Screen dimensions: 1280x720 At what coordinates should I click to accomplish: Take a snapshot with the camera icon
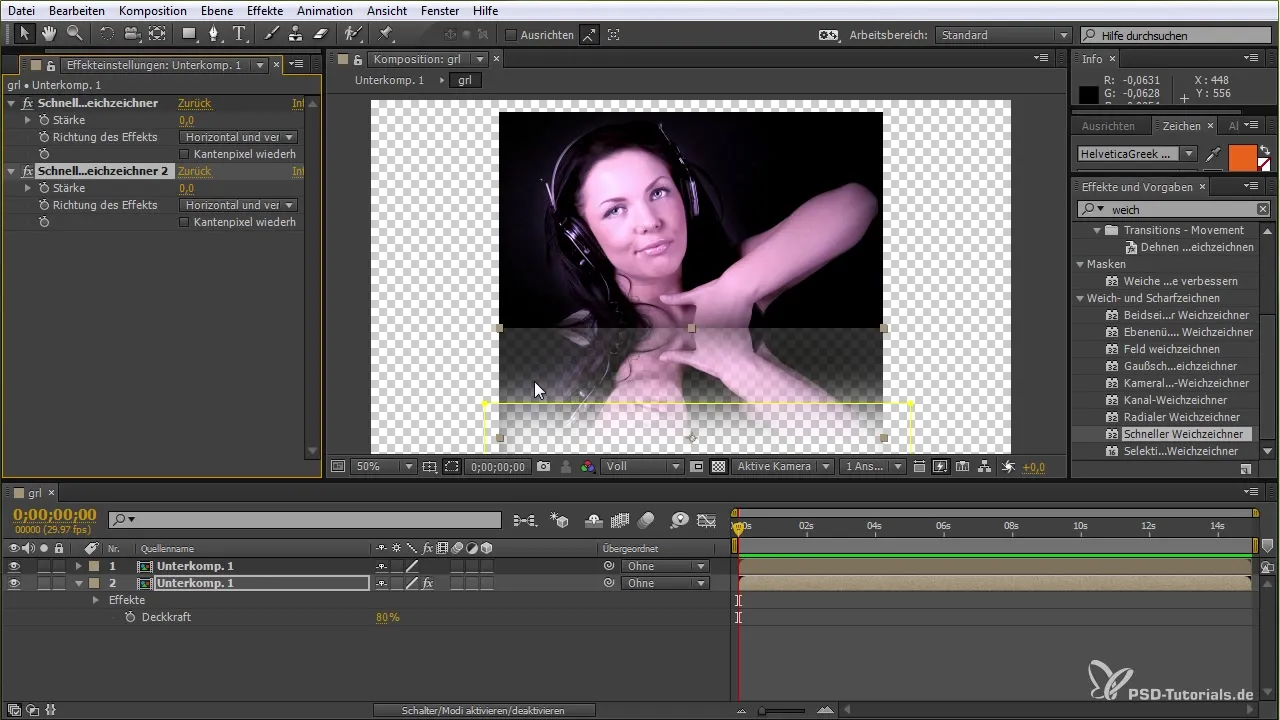[543, 466]
